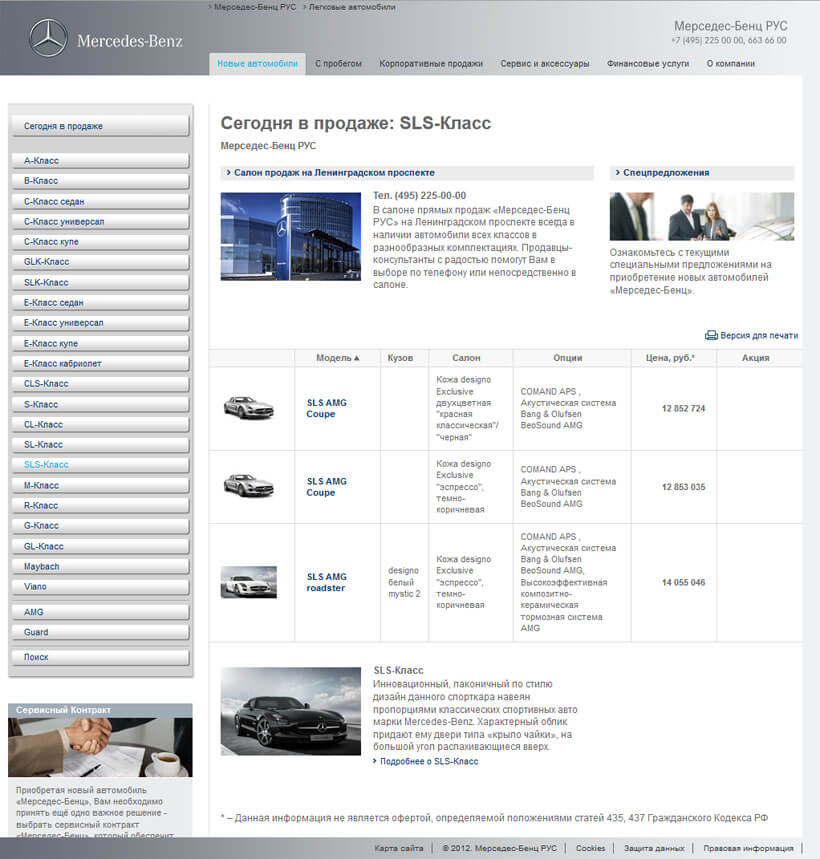Viewport: 820px width, 859px height.
Task: Select E-Класс универсал in sidebar
Action: [100, 323]
